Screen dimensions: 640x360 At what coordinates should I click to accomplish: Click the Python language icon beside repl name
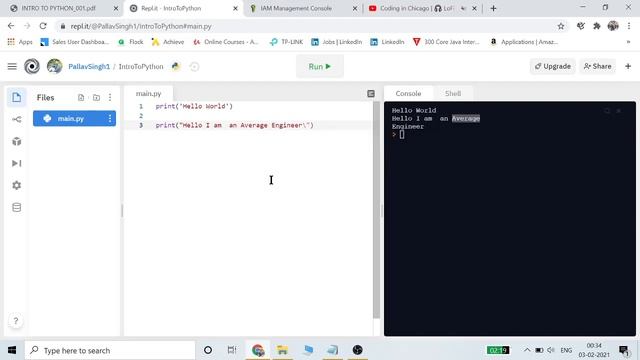click(x=176, y=66)
